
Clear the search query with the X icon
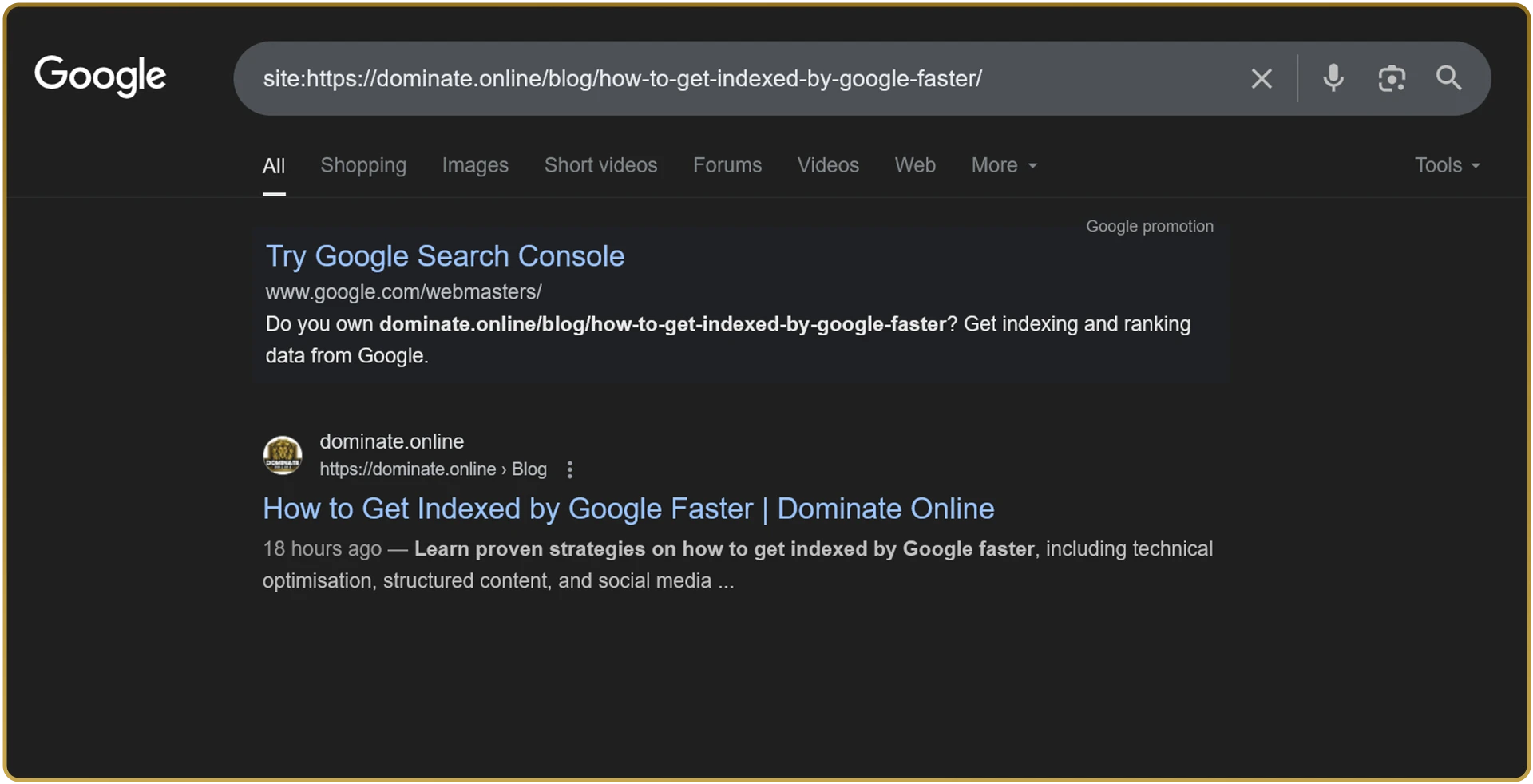(1262, 78)
